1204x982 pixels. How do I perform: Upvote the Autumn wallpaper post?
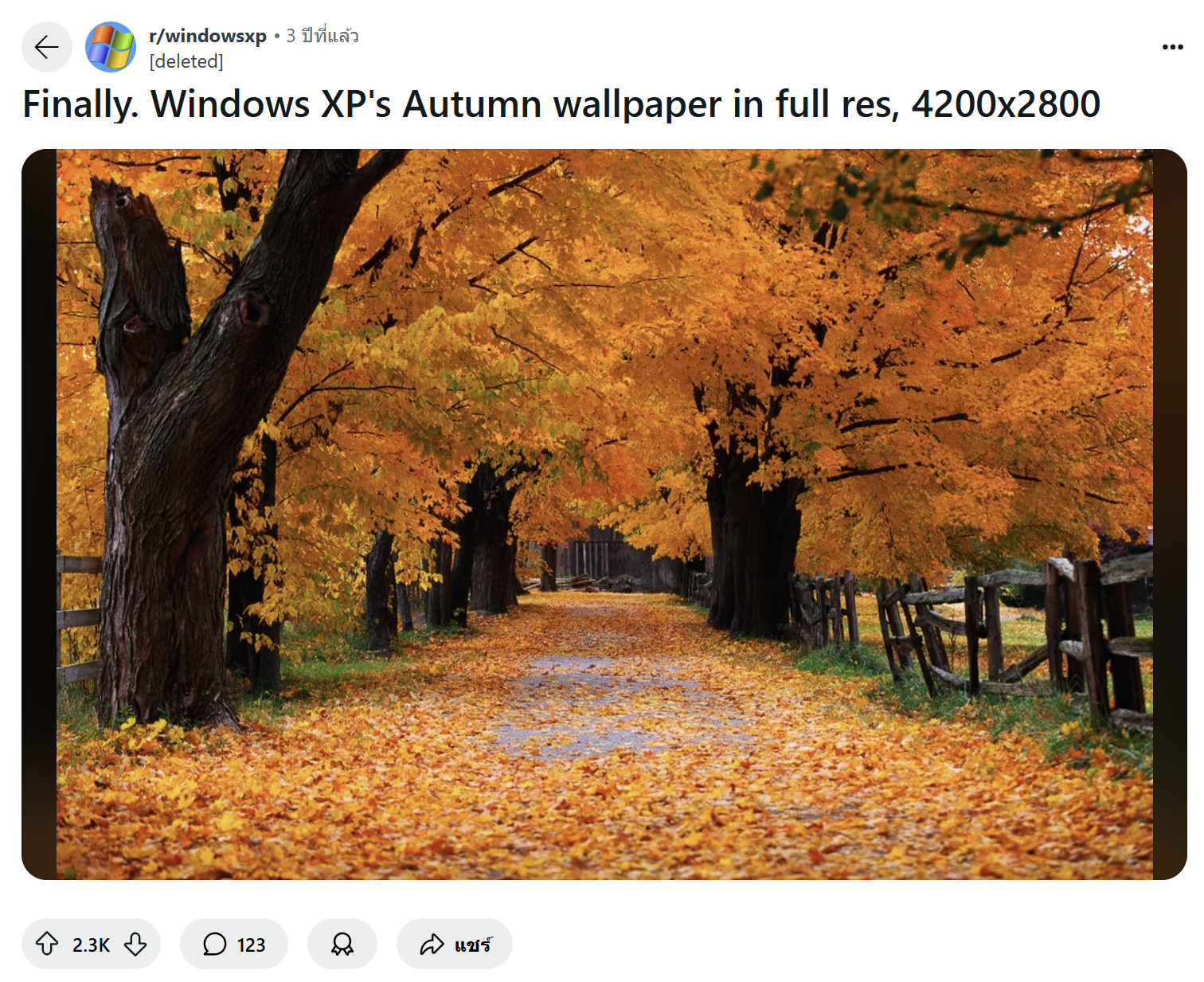tap(47, 944)
